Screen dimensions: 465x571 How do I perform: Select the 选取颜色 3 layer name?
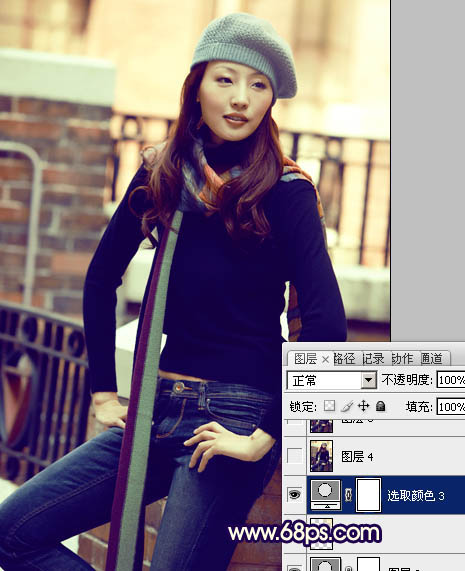coord(415,496)
